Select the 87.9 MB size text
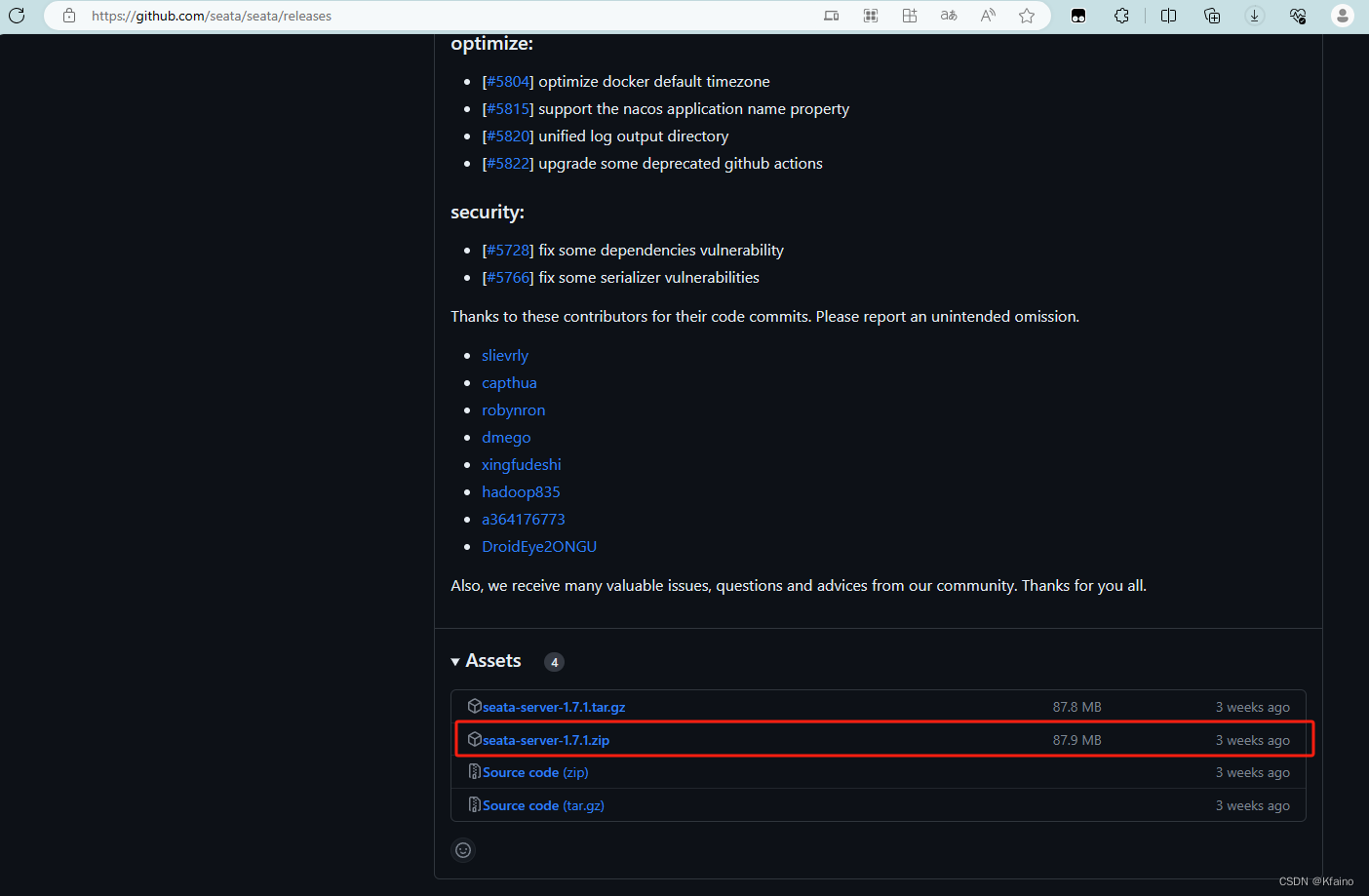The width and height of the screenshot is (1369, 896). point(1076,740)
